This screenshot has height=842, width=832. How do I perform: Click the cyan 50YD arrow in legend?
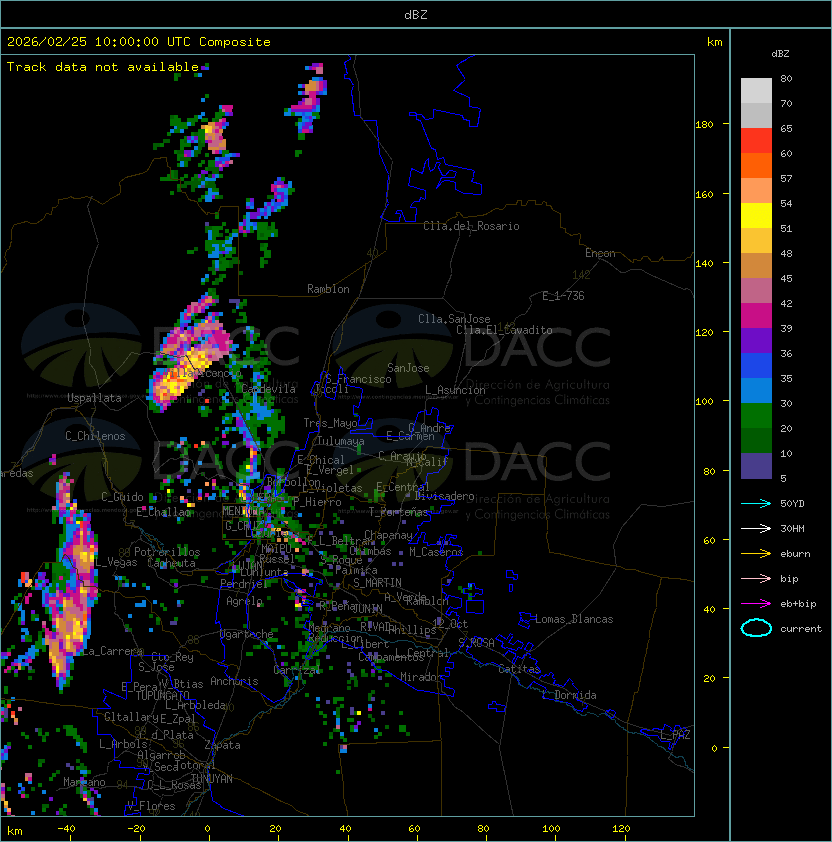pyautogui.click(x=756, y=503)
